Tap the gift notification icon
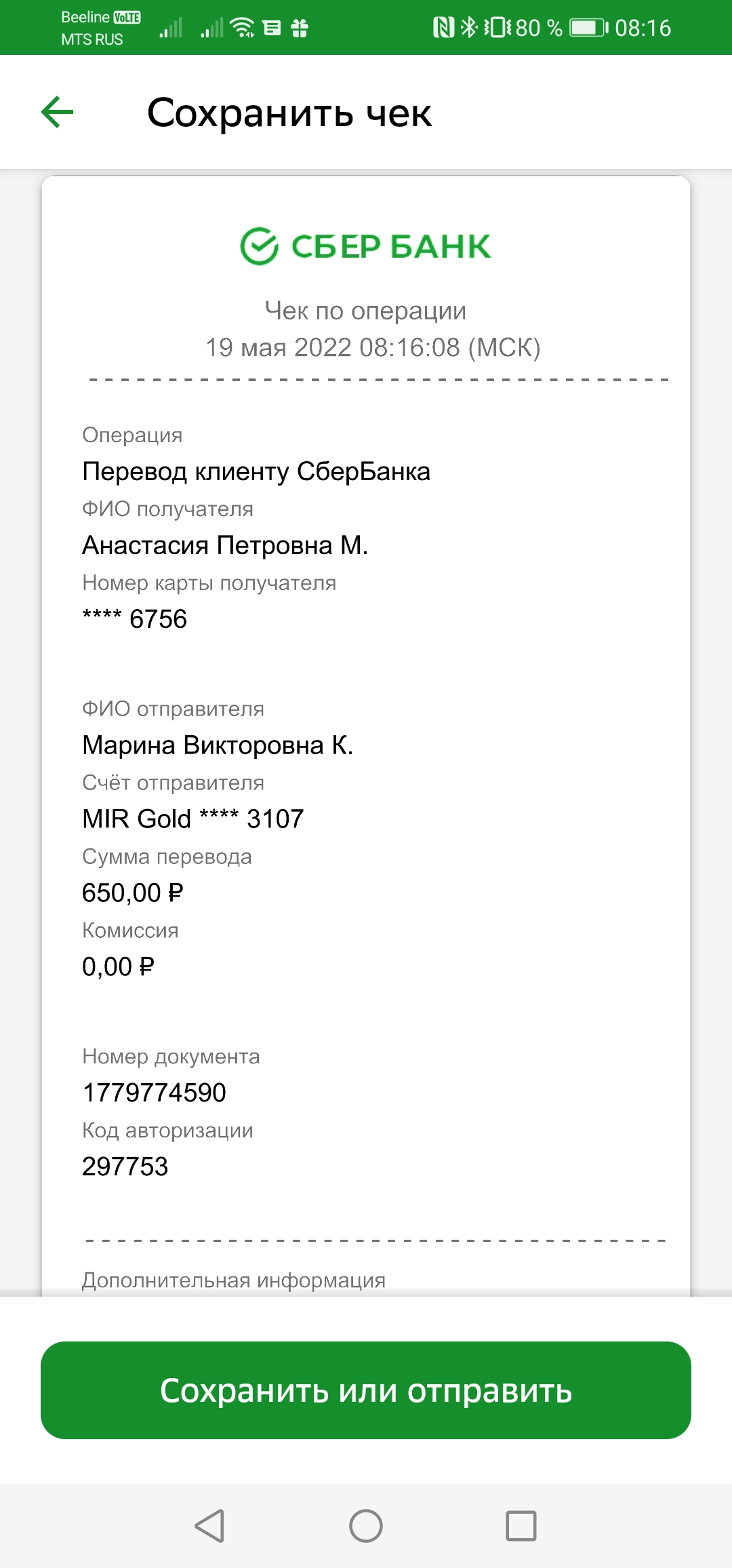The width and height of the screenshot is (732, 1568). (300, 28)
